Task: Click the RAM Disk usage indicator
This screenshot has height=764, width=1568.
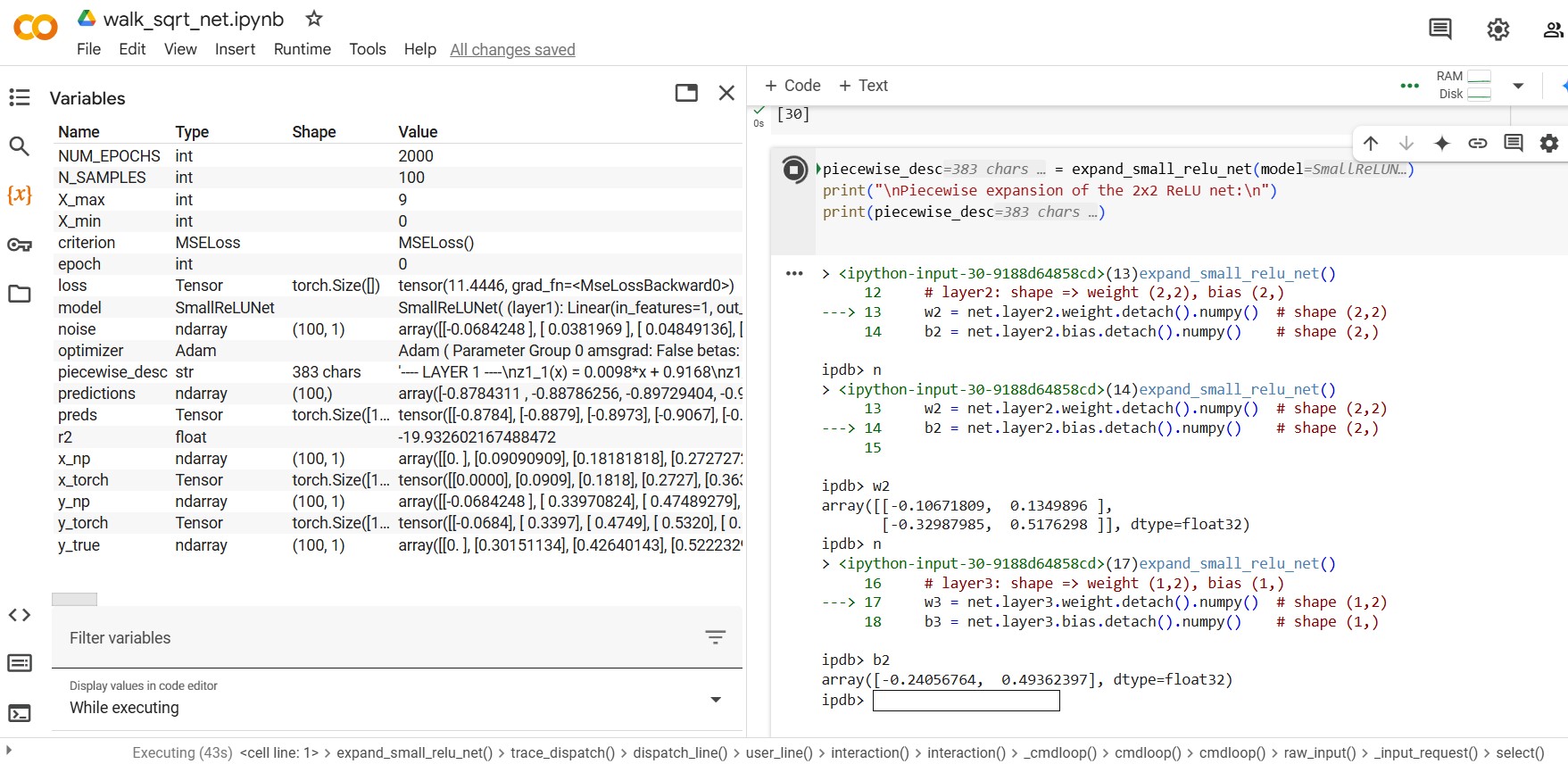Action: 1464,86
